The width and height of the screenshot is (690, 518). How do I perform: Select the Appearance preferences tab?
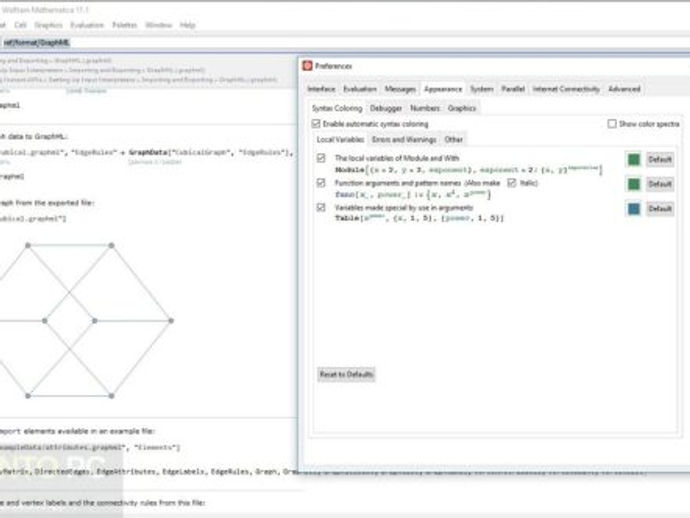pyautogui.click(x=443, y=89)
